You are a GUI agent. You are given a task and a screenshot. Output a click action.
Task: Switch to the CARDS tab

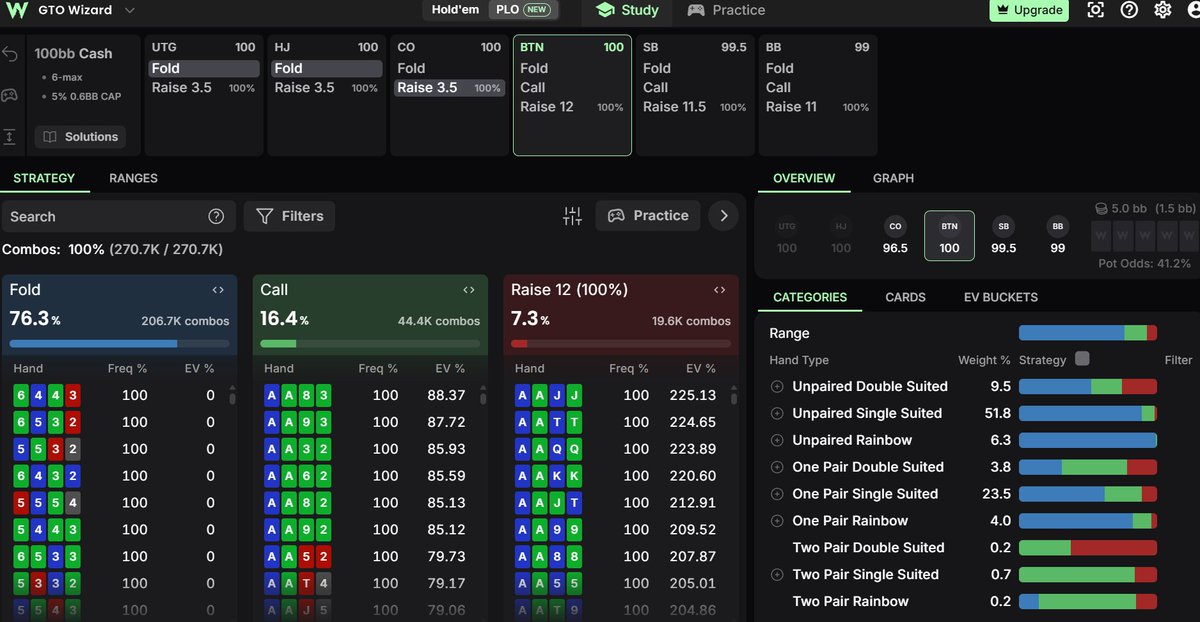905,297
